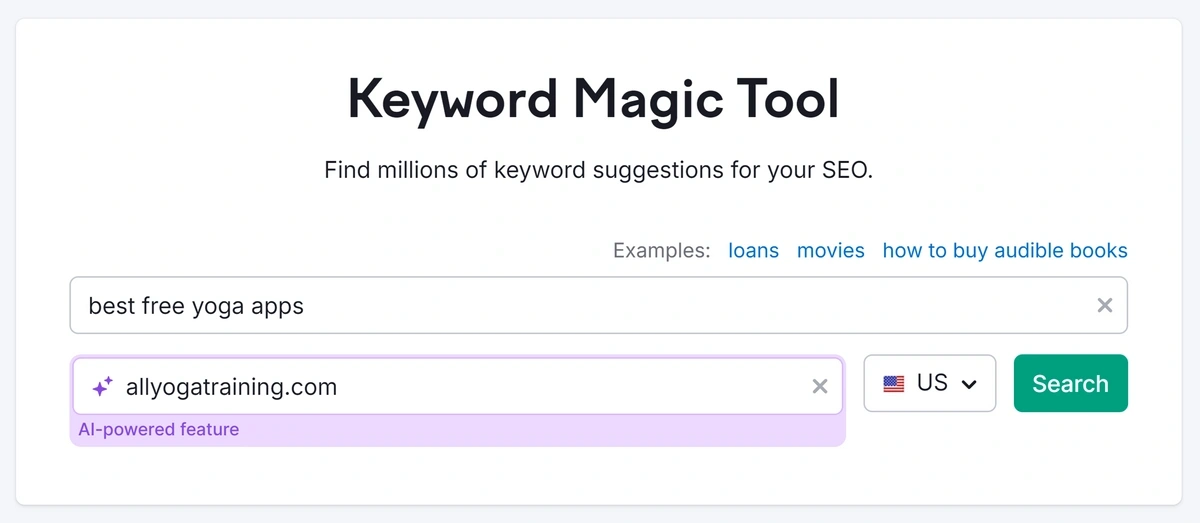Screen dimensions: 1200x523
Task: Click the 'Examples:' label
Action: pos(662,250)
